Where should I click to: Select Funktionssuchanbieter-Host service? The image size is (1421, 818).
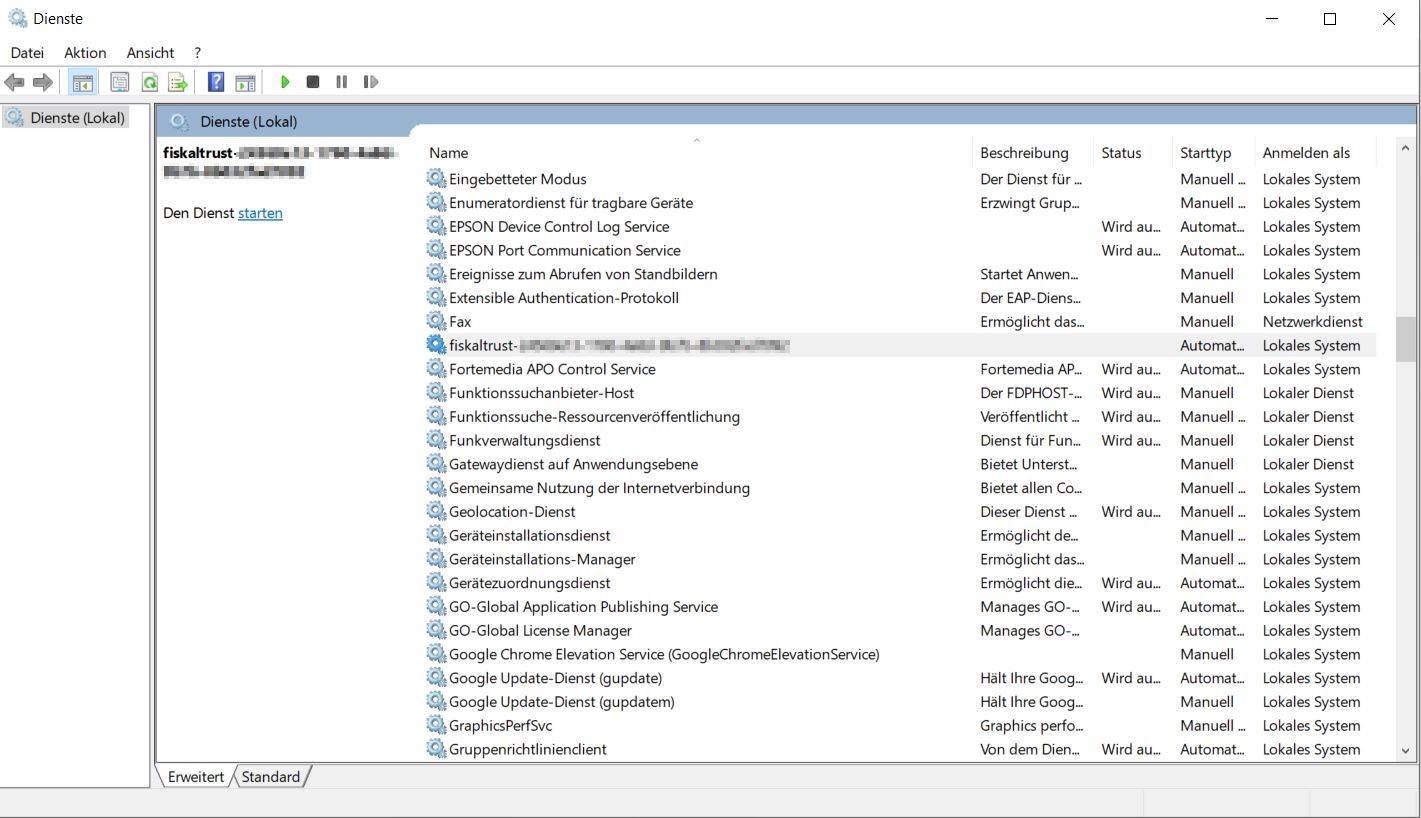click(899, 393)
